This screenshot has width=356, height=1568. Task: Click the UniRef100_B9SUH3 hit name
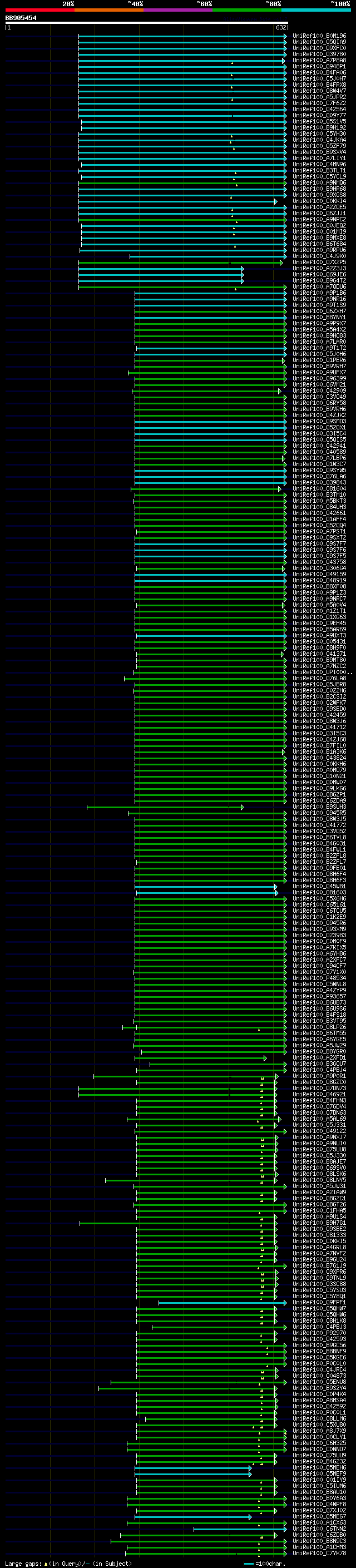click(x=319, y=807)
